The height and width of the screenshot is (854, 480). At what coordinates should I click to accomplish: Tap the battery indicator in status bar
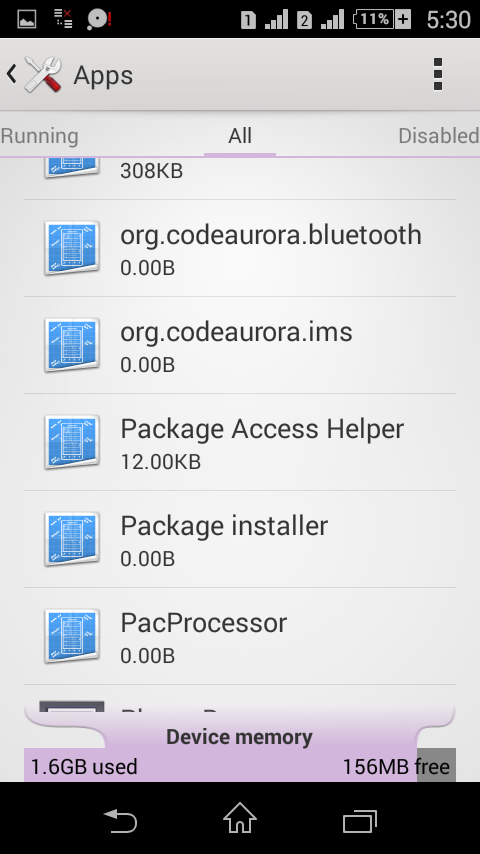tap(382, 20)
